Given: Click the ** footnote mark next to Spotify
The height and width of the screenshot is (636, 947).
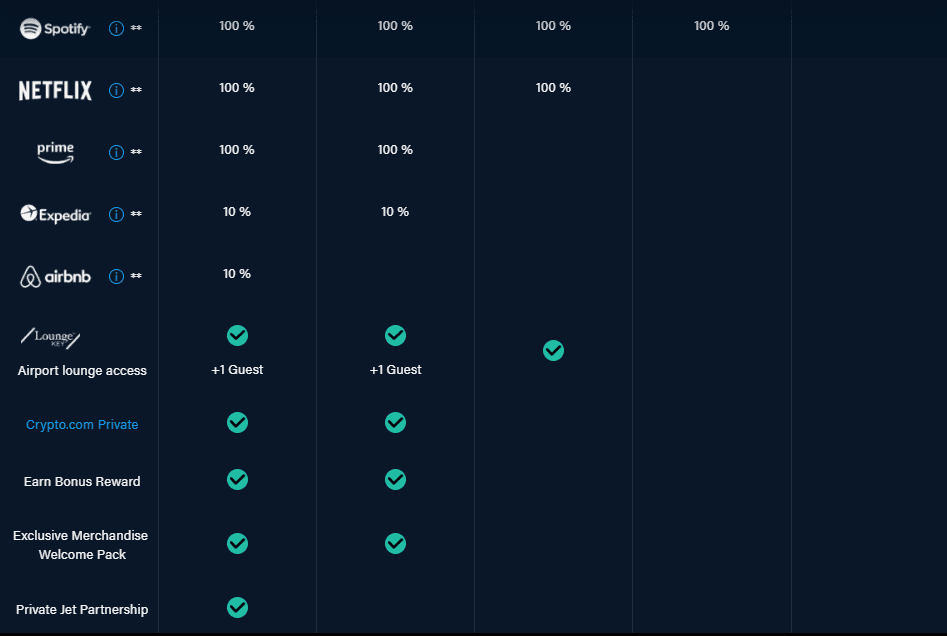Looking at the screenshot, I should click(136, 28).
